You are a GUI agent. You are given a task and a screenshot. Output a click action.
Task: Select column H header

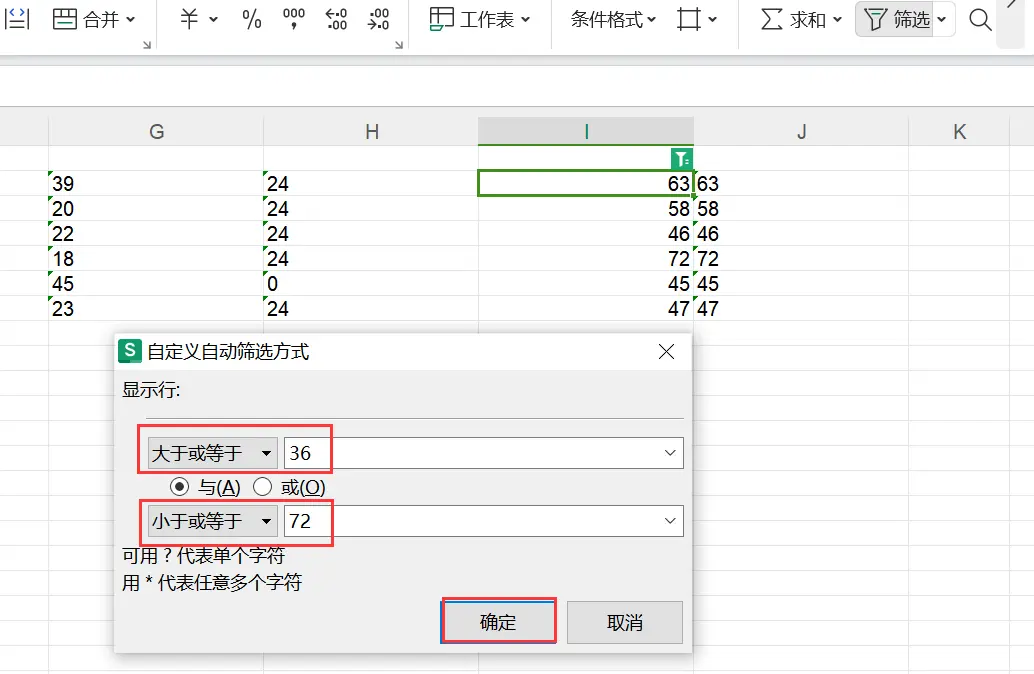[371, 131]
